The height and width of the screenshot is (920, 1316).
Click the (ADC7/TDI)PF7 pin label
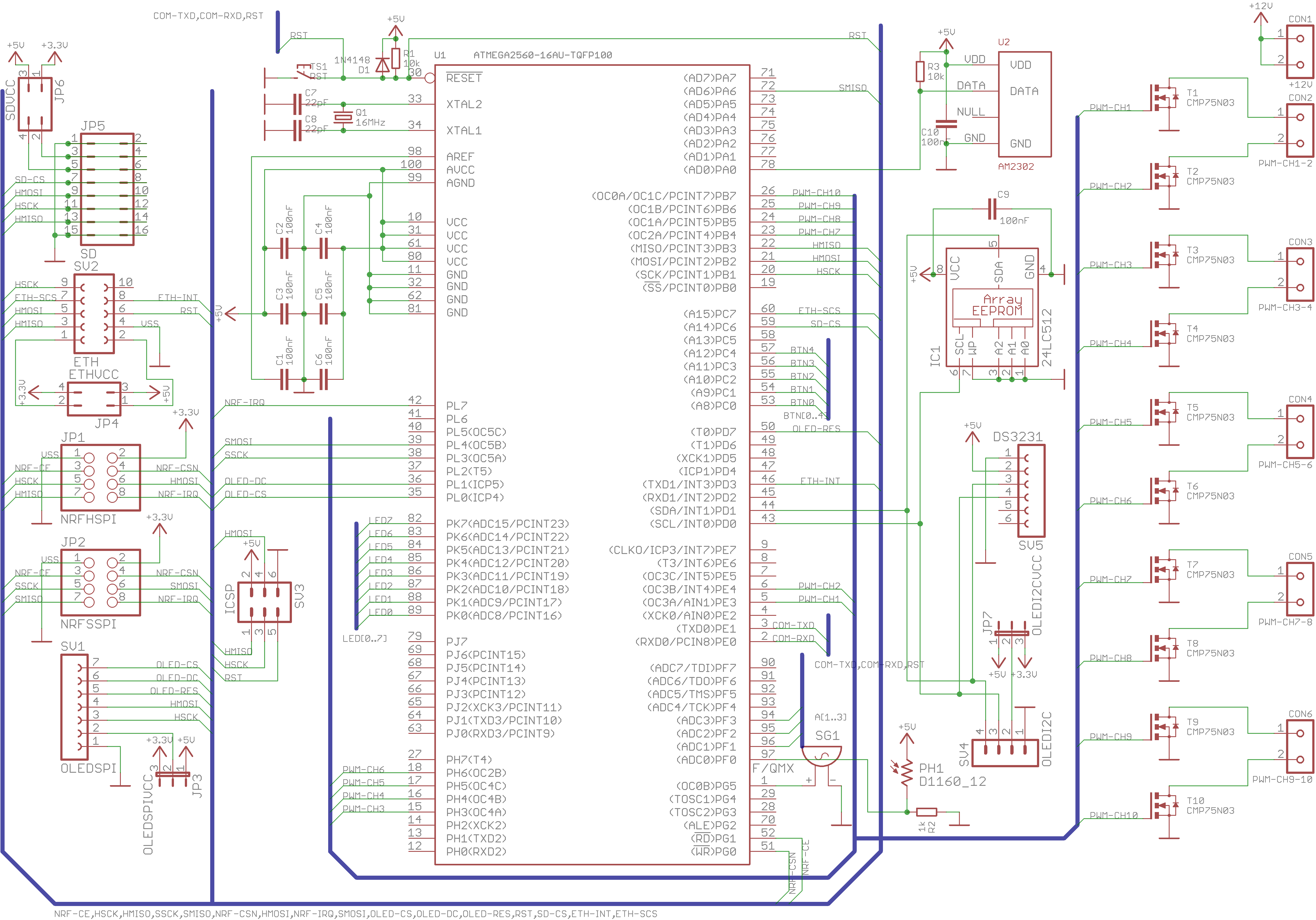point(693,668)
